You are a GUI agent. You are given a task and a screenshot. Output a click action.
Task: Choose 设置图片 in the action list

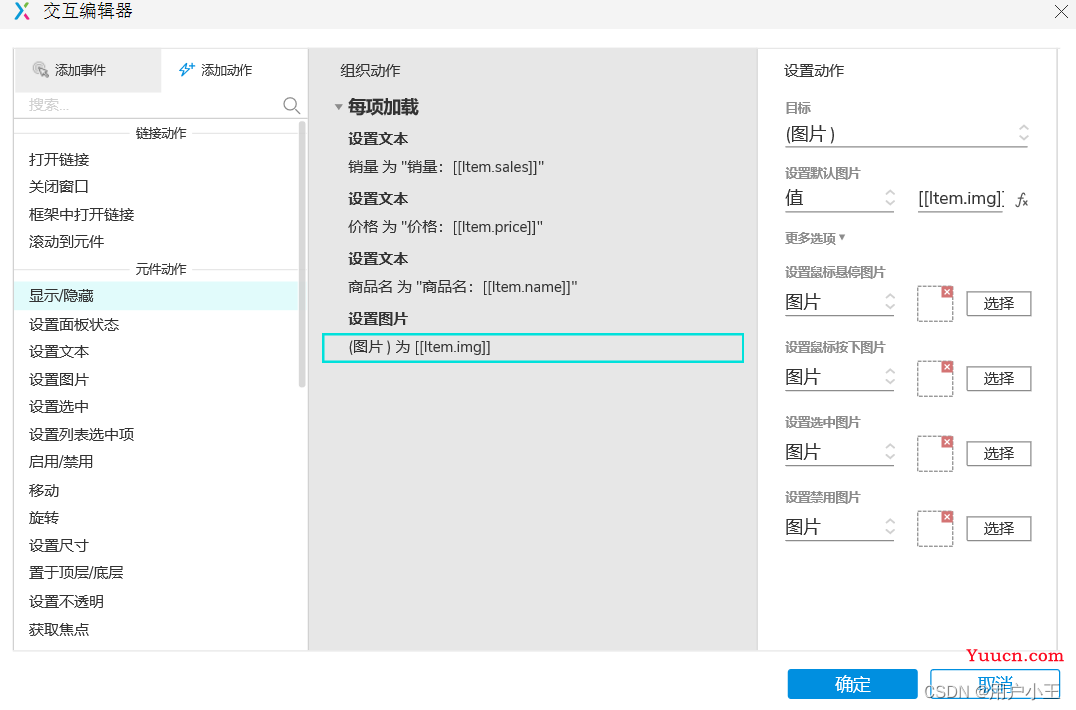pos(59,379)
